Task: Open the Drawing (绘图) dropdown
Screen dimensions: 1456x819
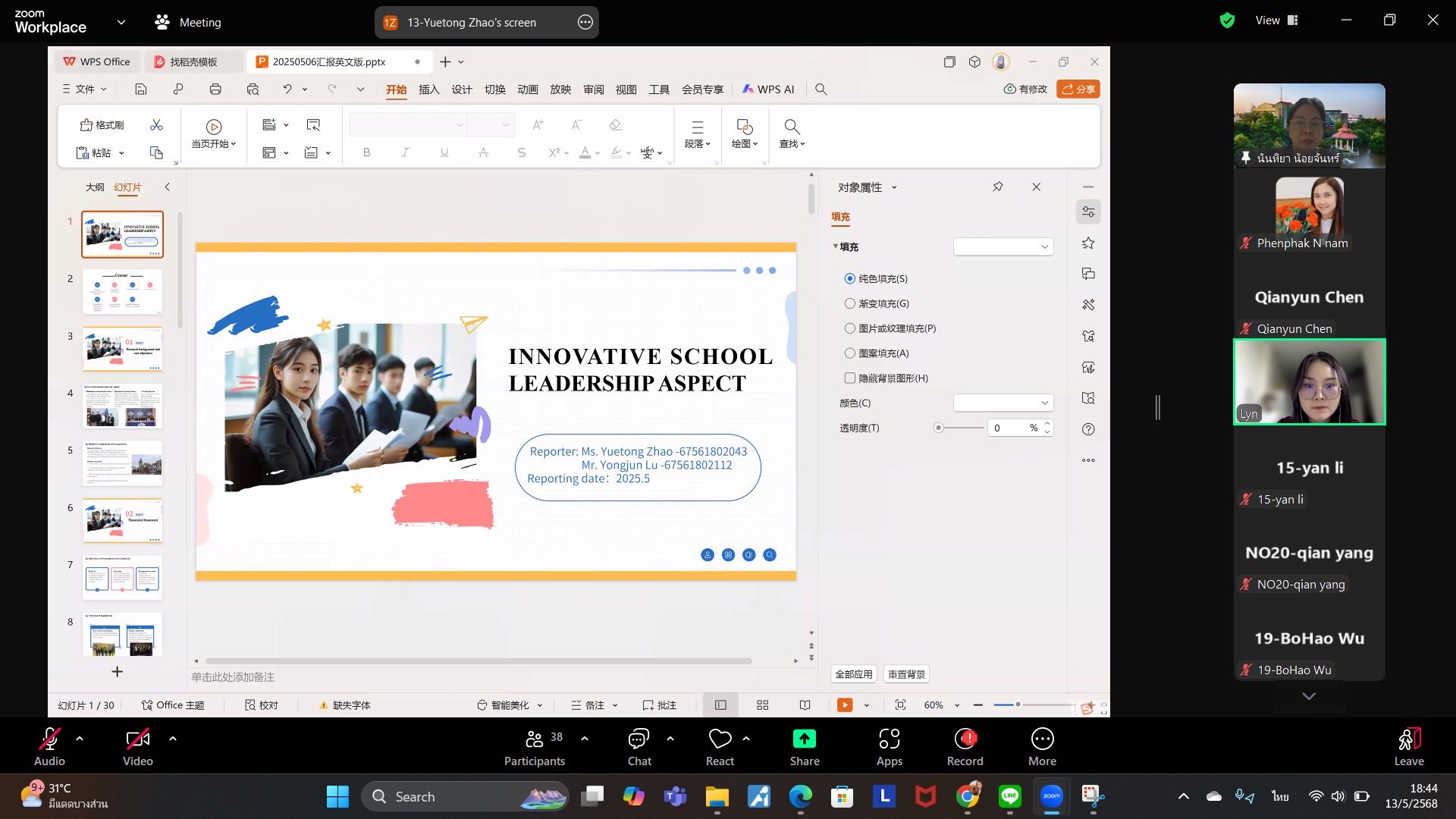Action: pos(745,133)
